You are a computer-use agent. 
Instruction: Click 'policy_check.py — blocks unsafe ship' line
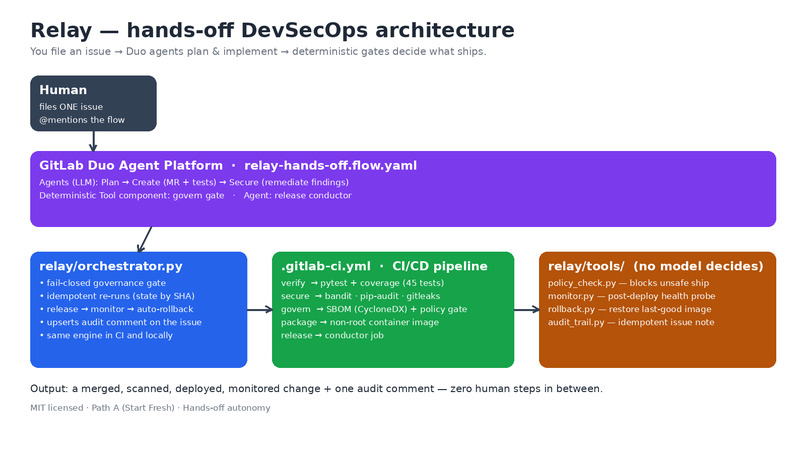(628, 283)
